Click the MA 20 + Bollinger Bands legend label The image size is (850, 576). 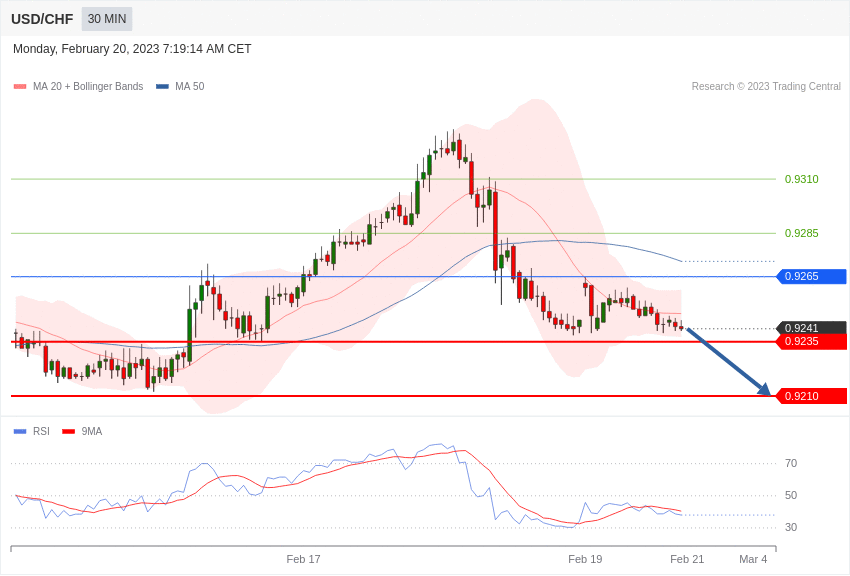point(88,86)
